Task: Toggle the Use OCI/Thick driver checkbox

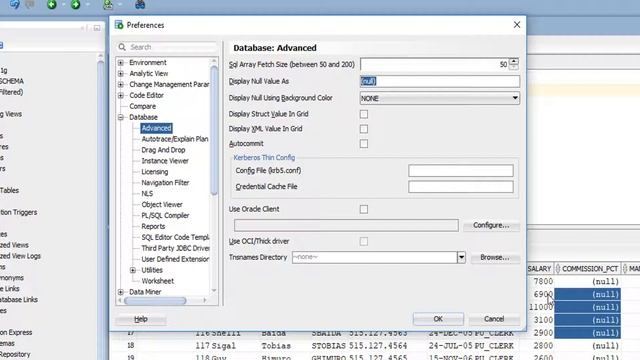Action: 364,242
